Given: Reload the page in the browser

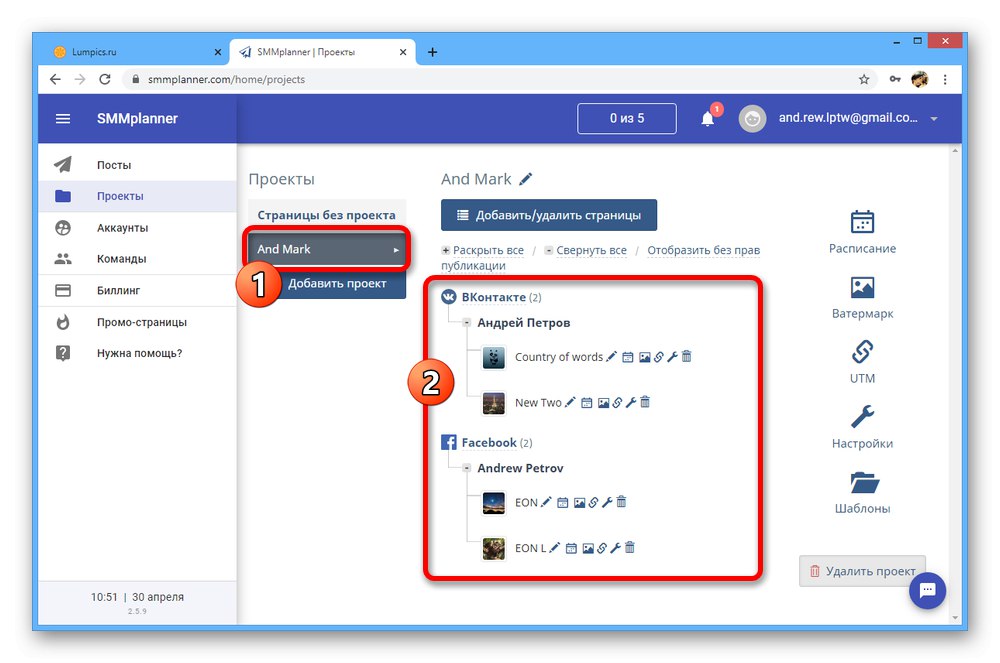Looking at the screenshot, I should (105, 79).
